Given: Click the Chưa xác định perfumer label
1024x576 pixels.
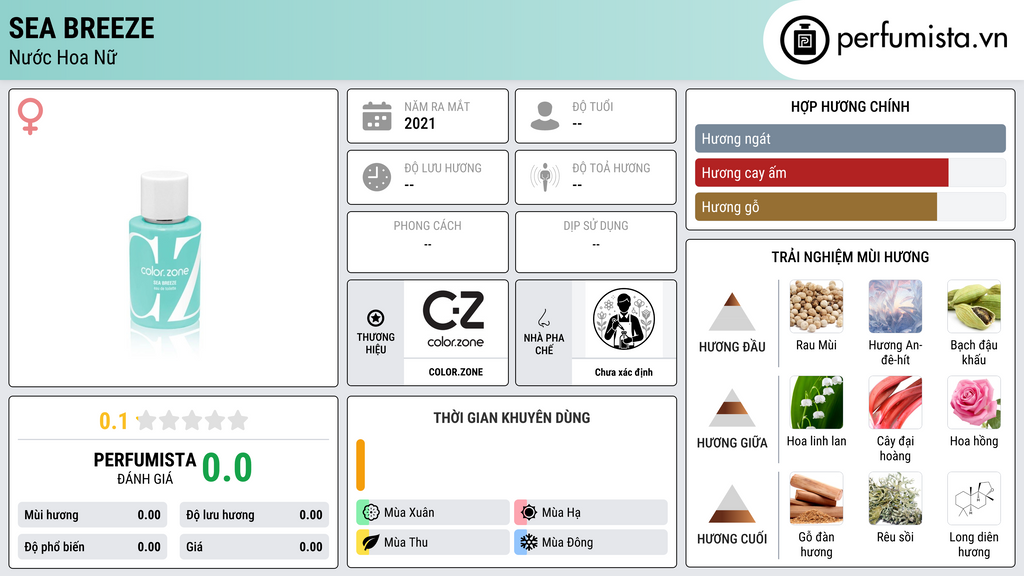Looking at the screenshot, I should coord(624,372).
